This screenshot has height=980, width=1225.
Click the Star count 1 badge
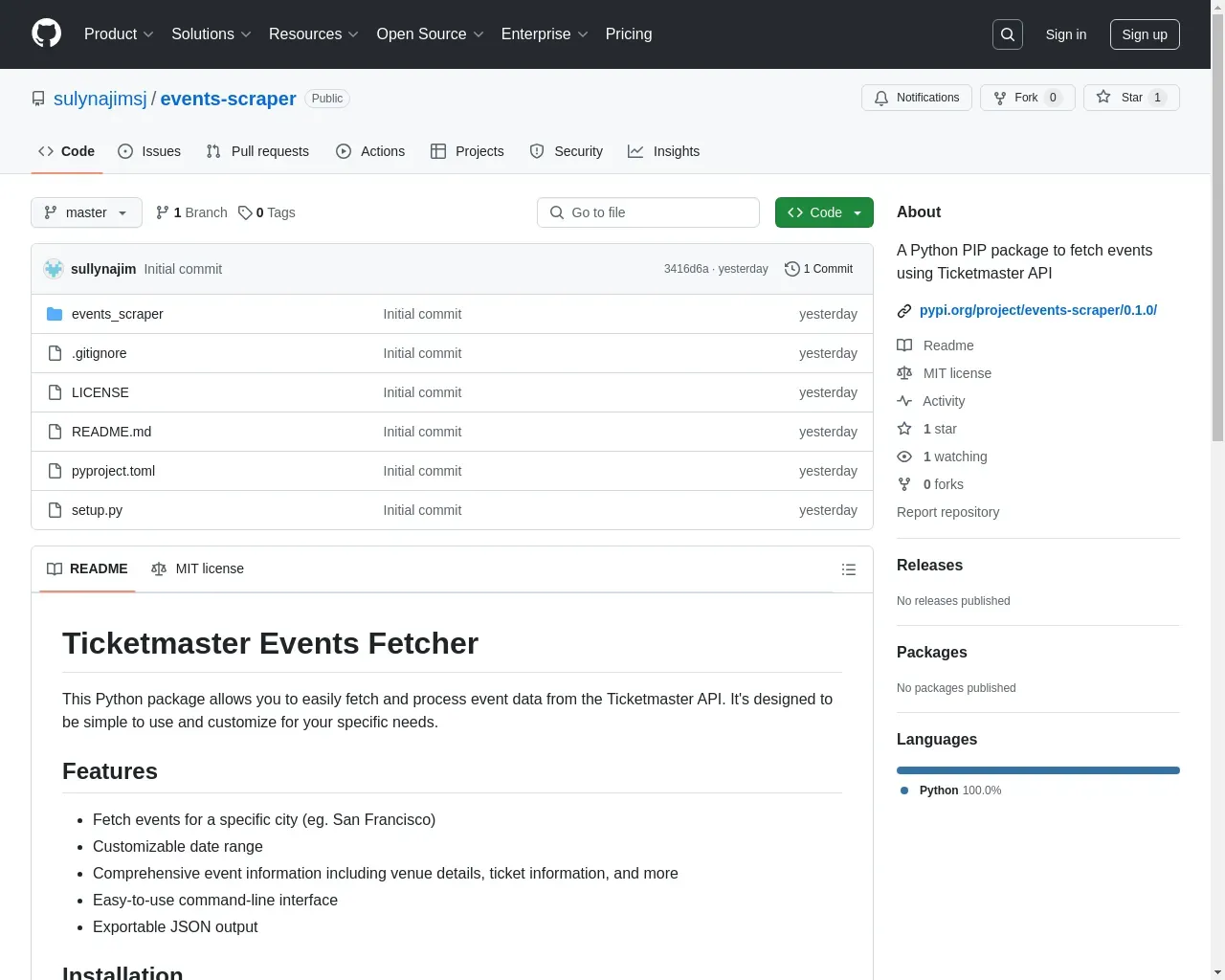1157,98
